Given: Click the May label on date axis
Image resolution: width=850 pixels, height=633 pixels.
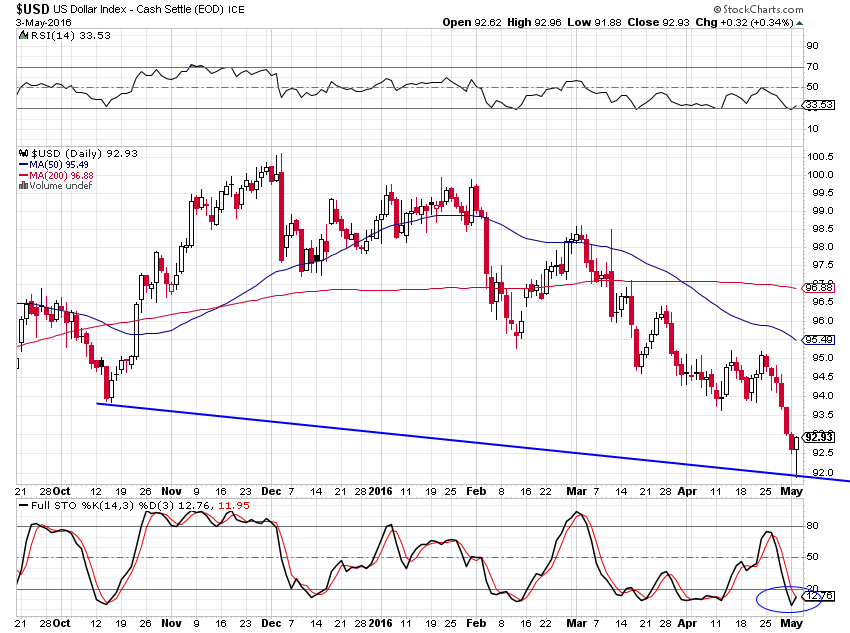Looking at the screenshot, I should coord(792,493).
